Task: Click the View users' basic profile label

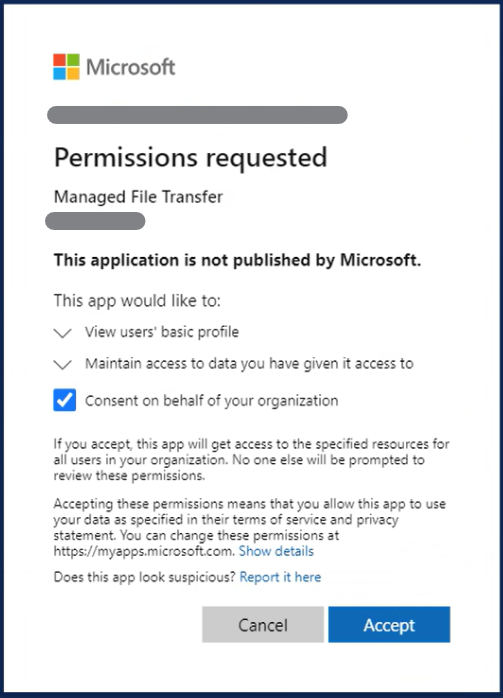Action: click(162, 332)
